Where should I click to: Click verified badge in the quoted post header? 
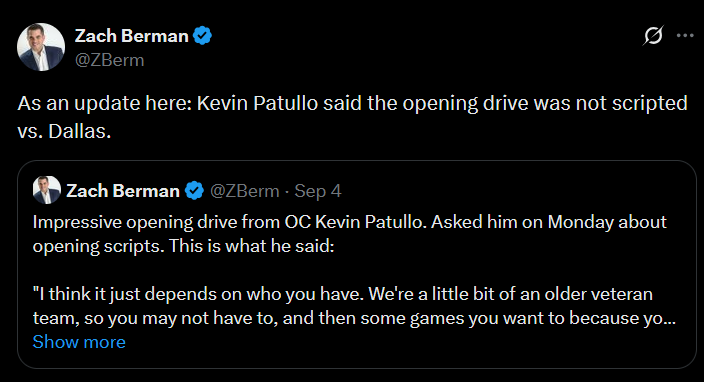[x=194, y=191]
